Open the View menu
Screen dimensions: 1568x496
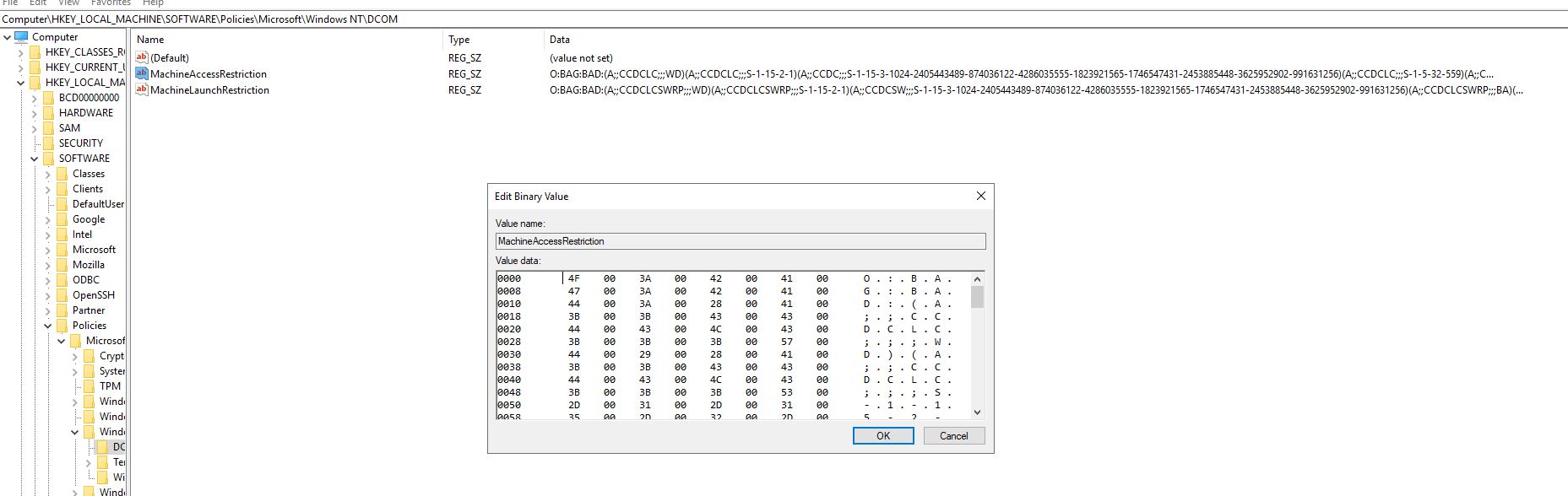pos(68,3)
